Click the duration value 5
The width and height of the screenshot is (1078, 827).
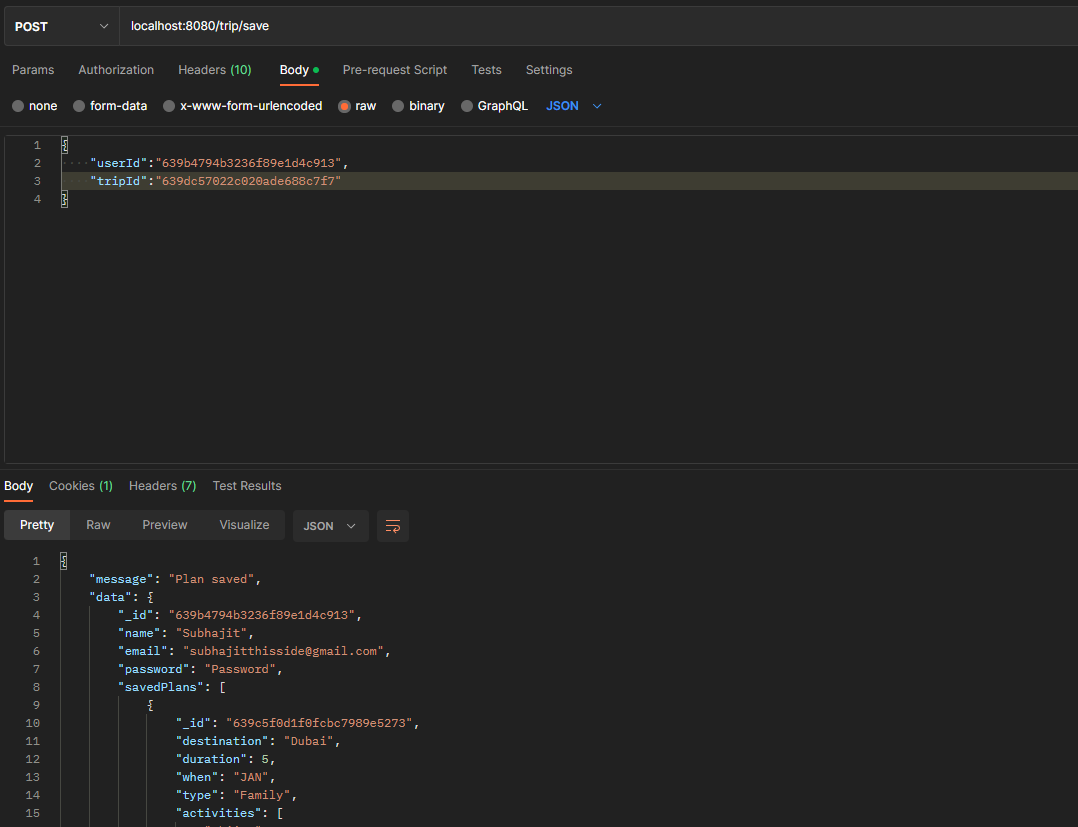click(265, 759)
